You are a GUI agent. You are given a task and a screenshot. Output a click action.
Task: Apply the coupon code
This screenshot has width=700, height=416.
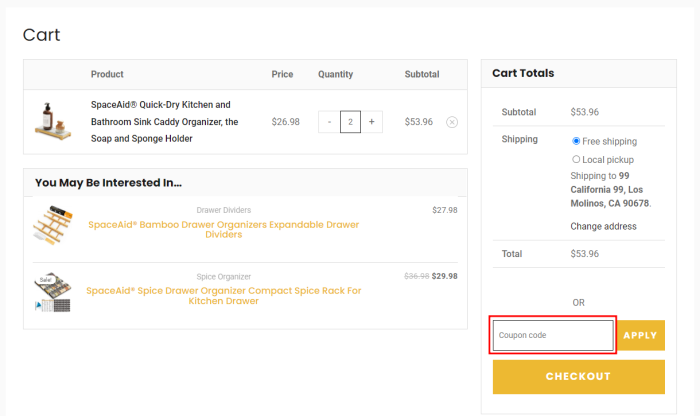pos(641,335)
